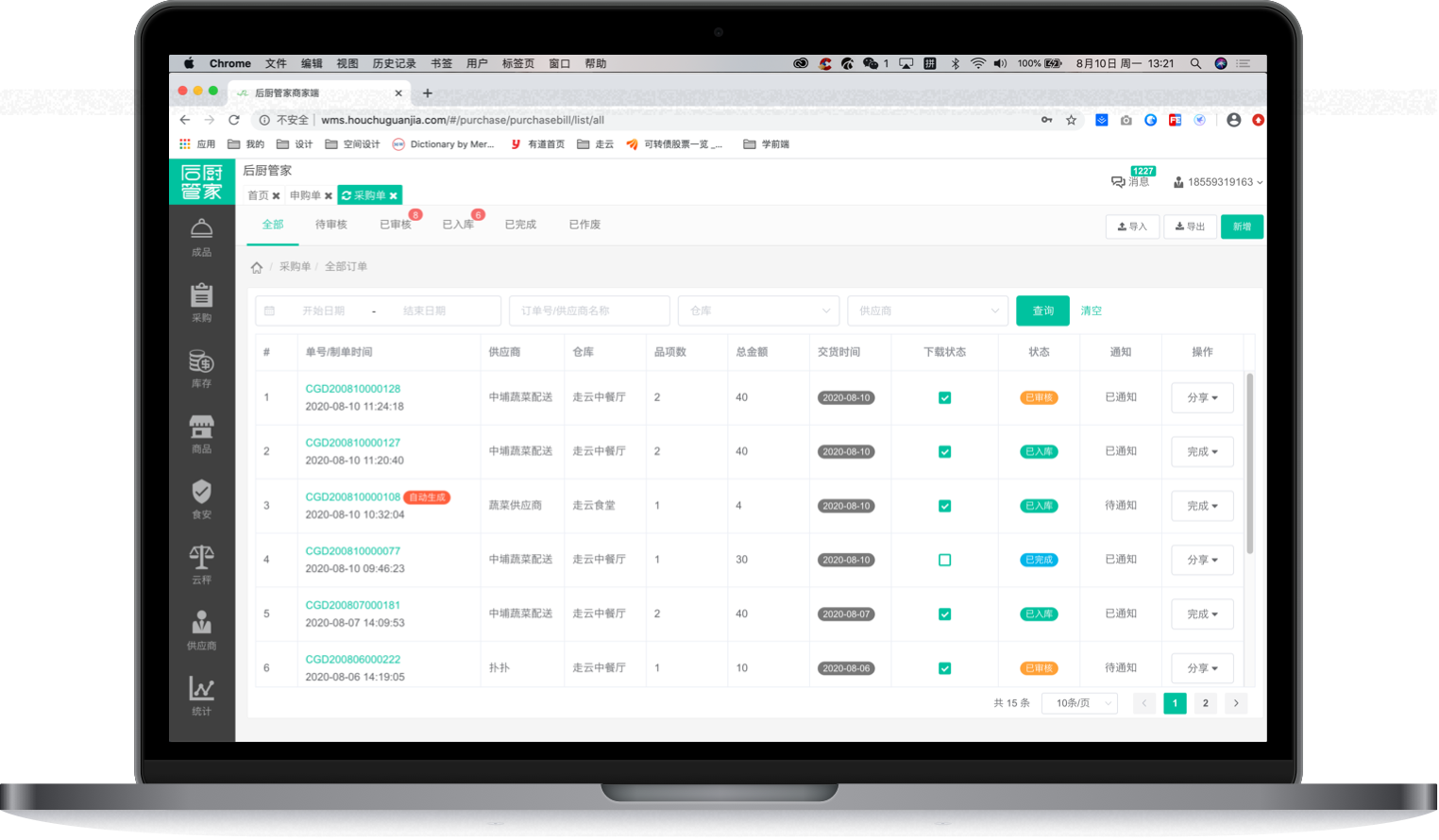Bookmark this page with star icon
Viewport: 1439px width, 840px height.
[1071, 120]
